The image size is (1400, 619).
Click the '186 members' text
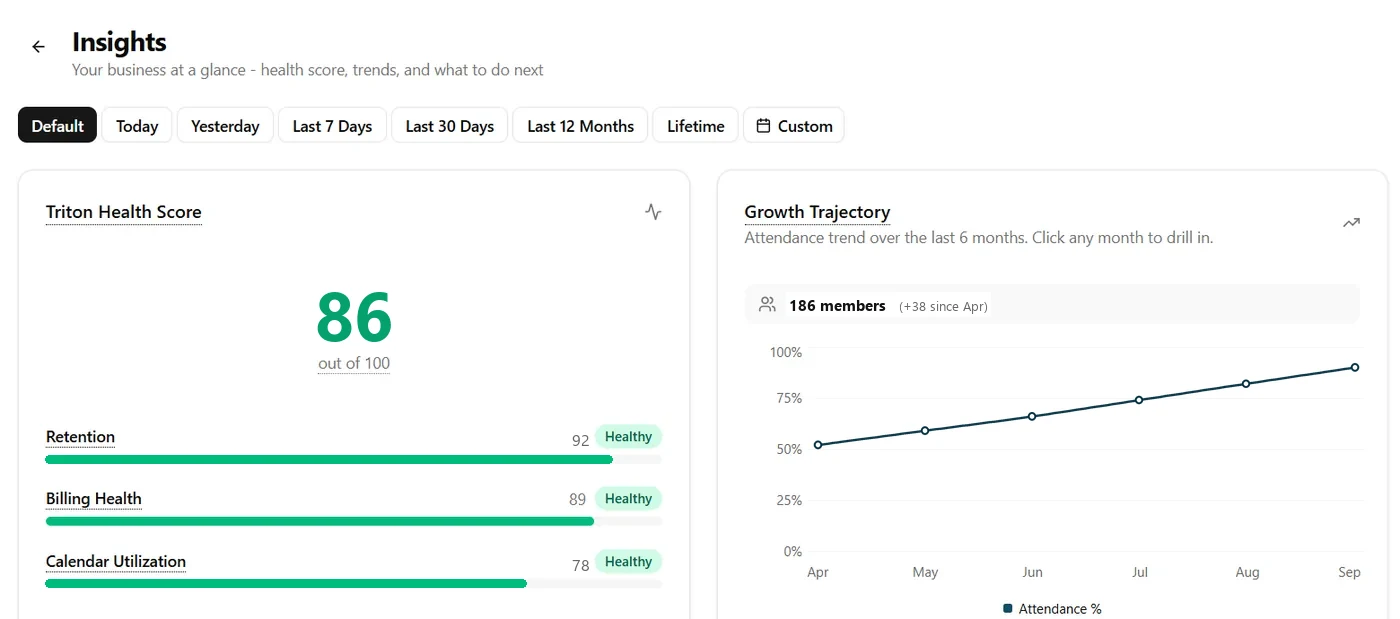click(x=837, y=306)
